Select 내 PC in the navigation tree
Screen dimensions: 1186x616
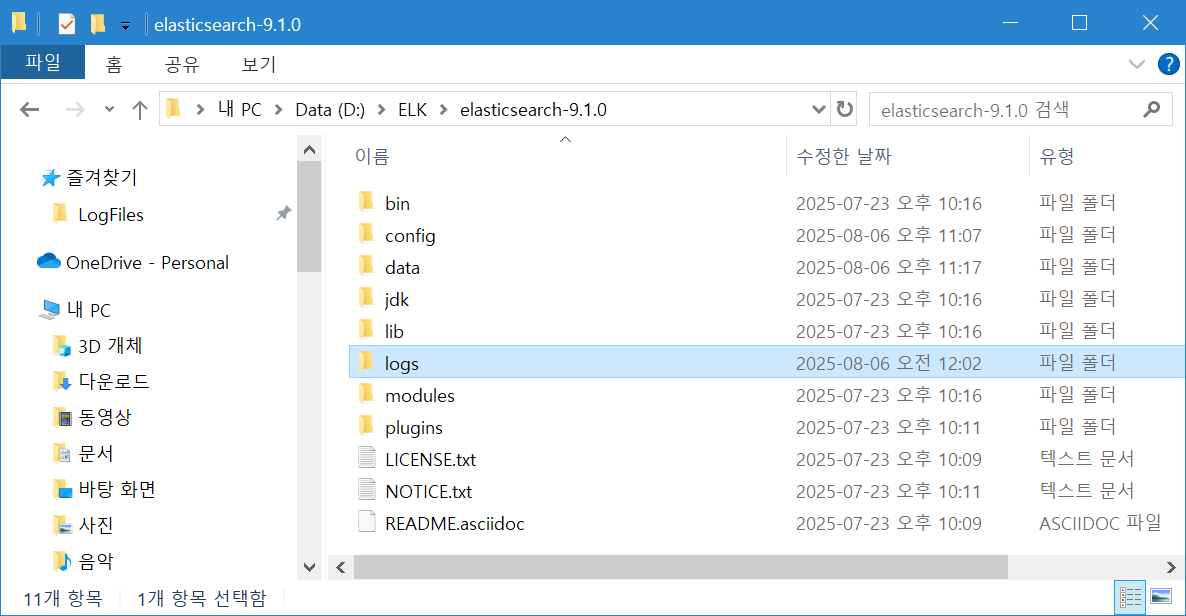88,310
